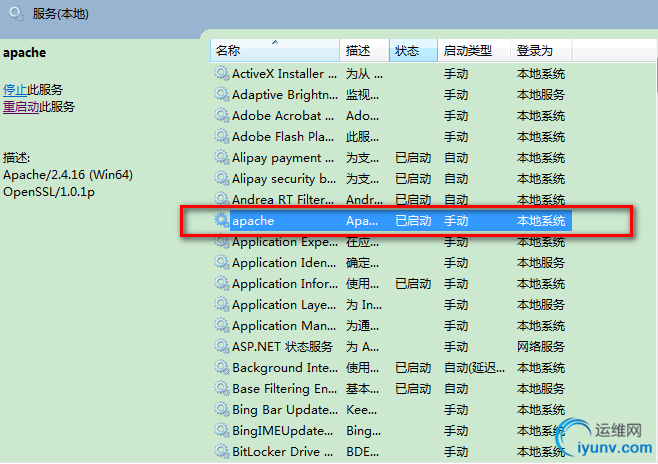Image resolution: width=658 pixels, height=464 pixels.
Task: Select the ASP.NET 状态服务 name
Action: (x=282, y=347)
